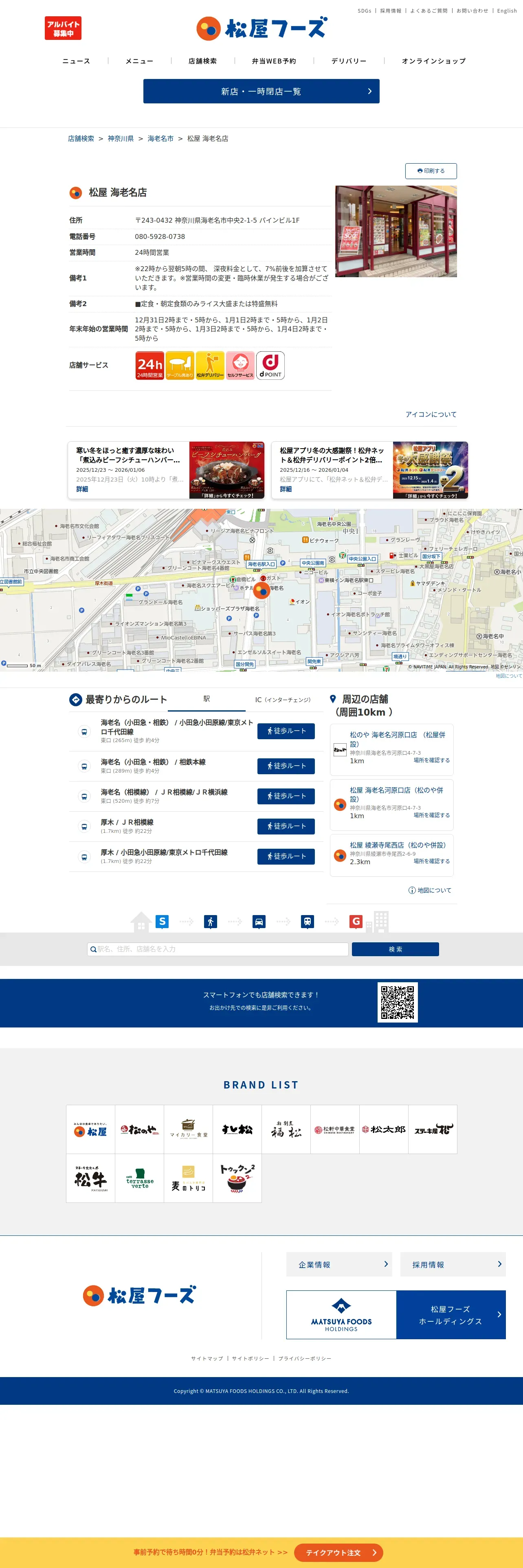Click 場所を確認する for 綾瀬寺尾西店
Image resolution: width=523 pixels, height=1568 pixels.
pos(432,861)
